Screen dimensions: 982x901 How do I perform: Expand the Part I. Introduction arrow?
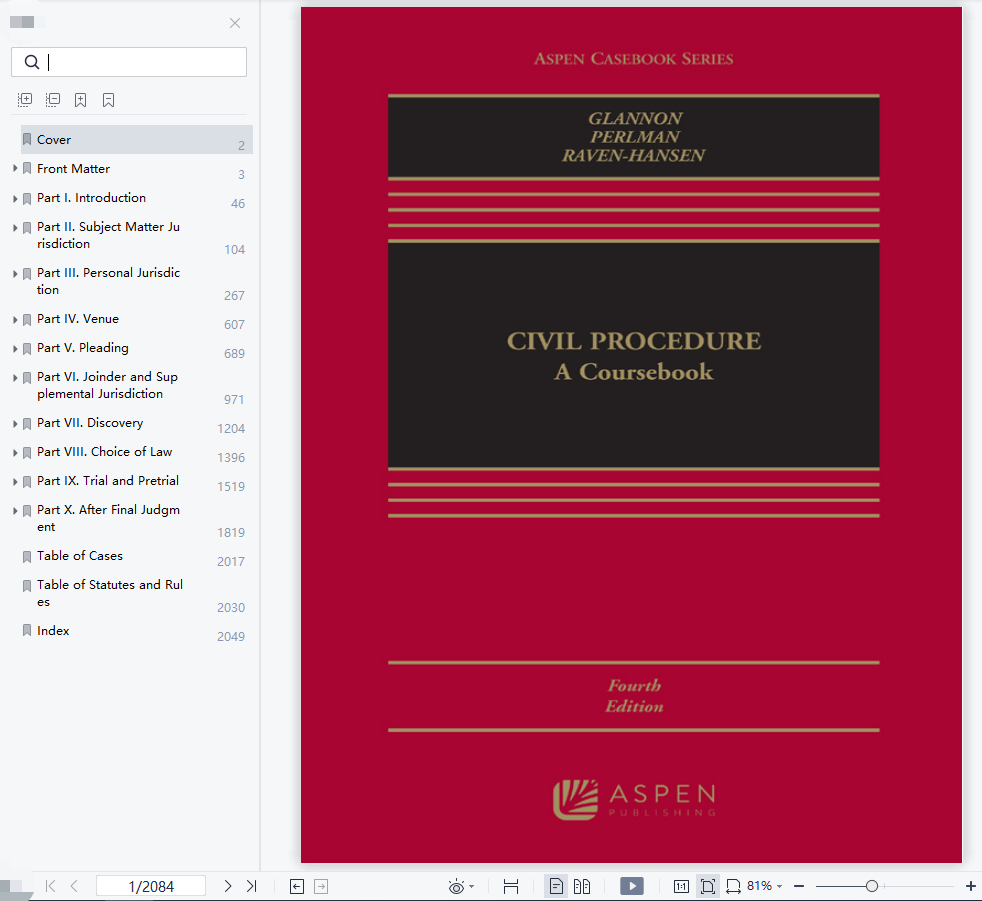point(15,198)
